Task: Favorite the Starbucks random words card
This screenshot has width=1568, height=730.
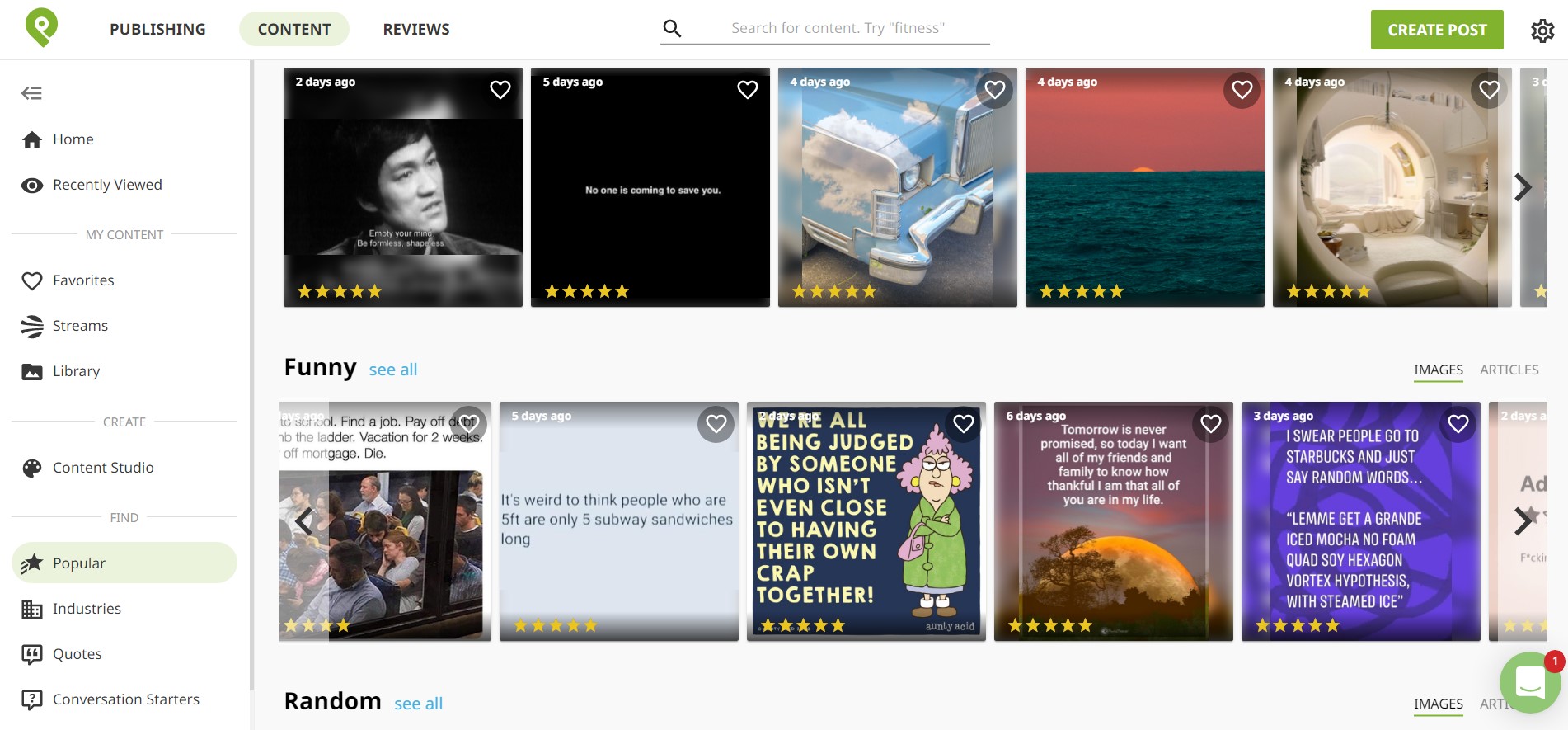Action: coord(1458,424)
